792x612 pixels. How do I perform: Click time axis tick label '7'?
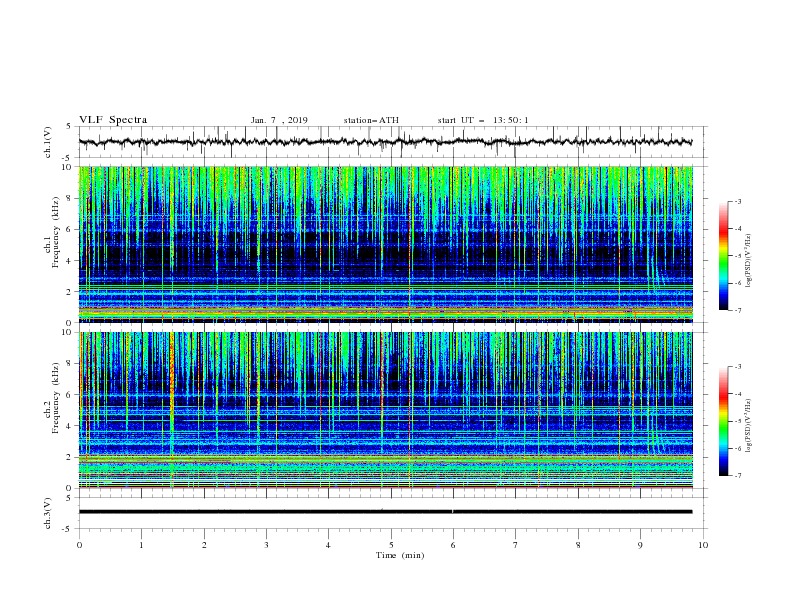pos(516,545)
